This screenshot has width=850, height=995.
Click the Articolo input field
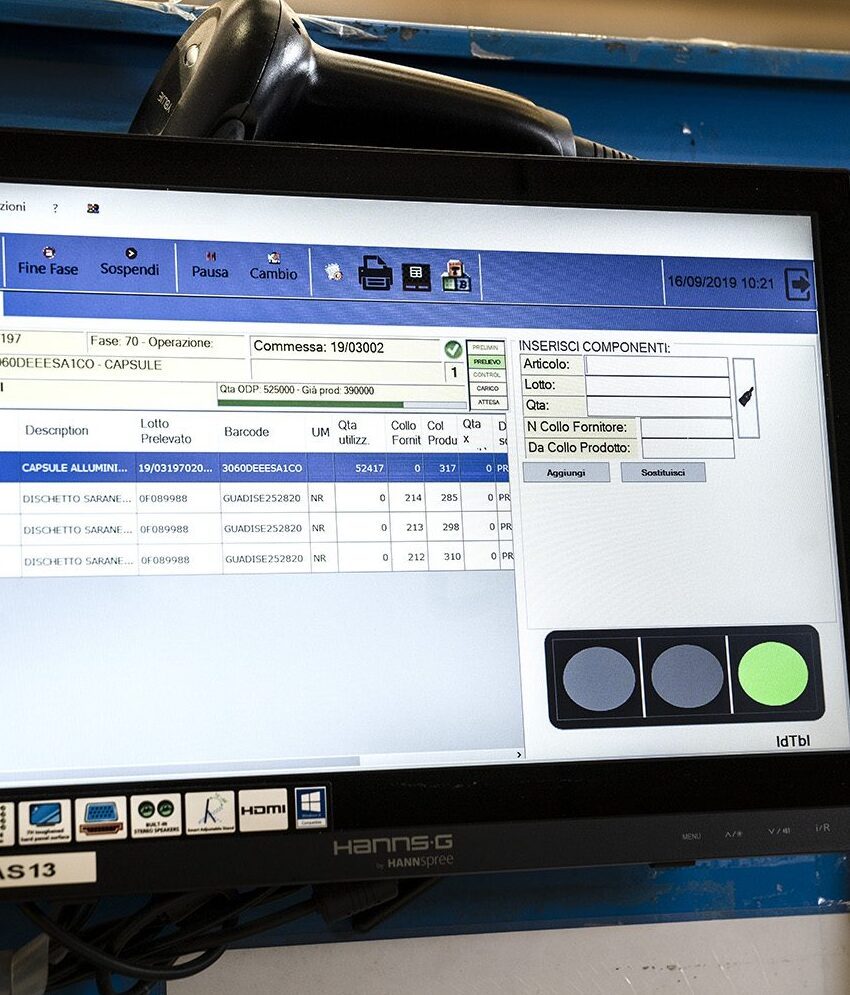656,366
